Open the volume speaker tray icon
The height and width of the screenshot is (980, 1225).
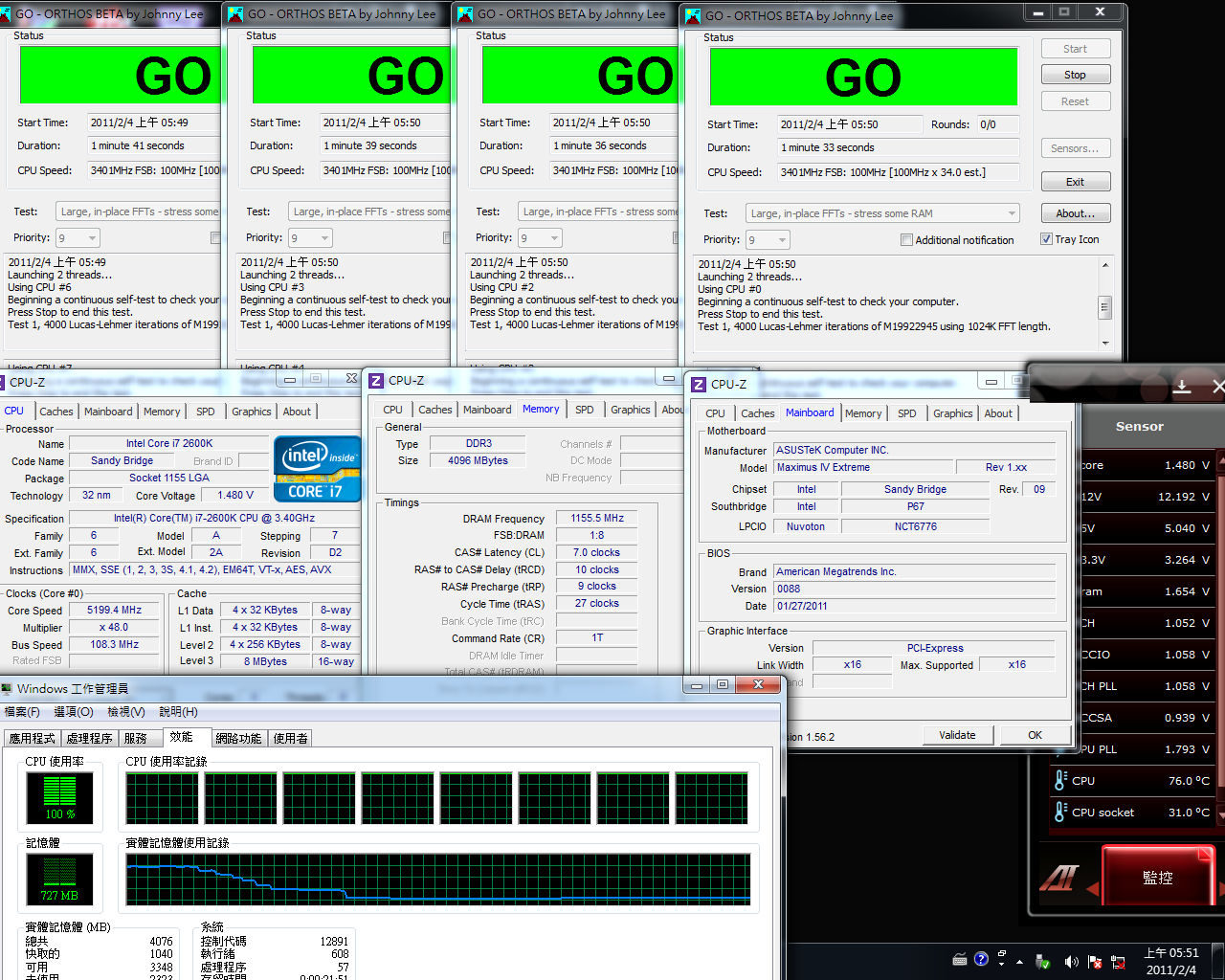click(1070, 962)
